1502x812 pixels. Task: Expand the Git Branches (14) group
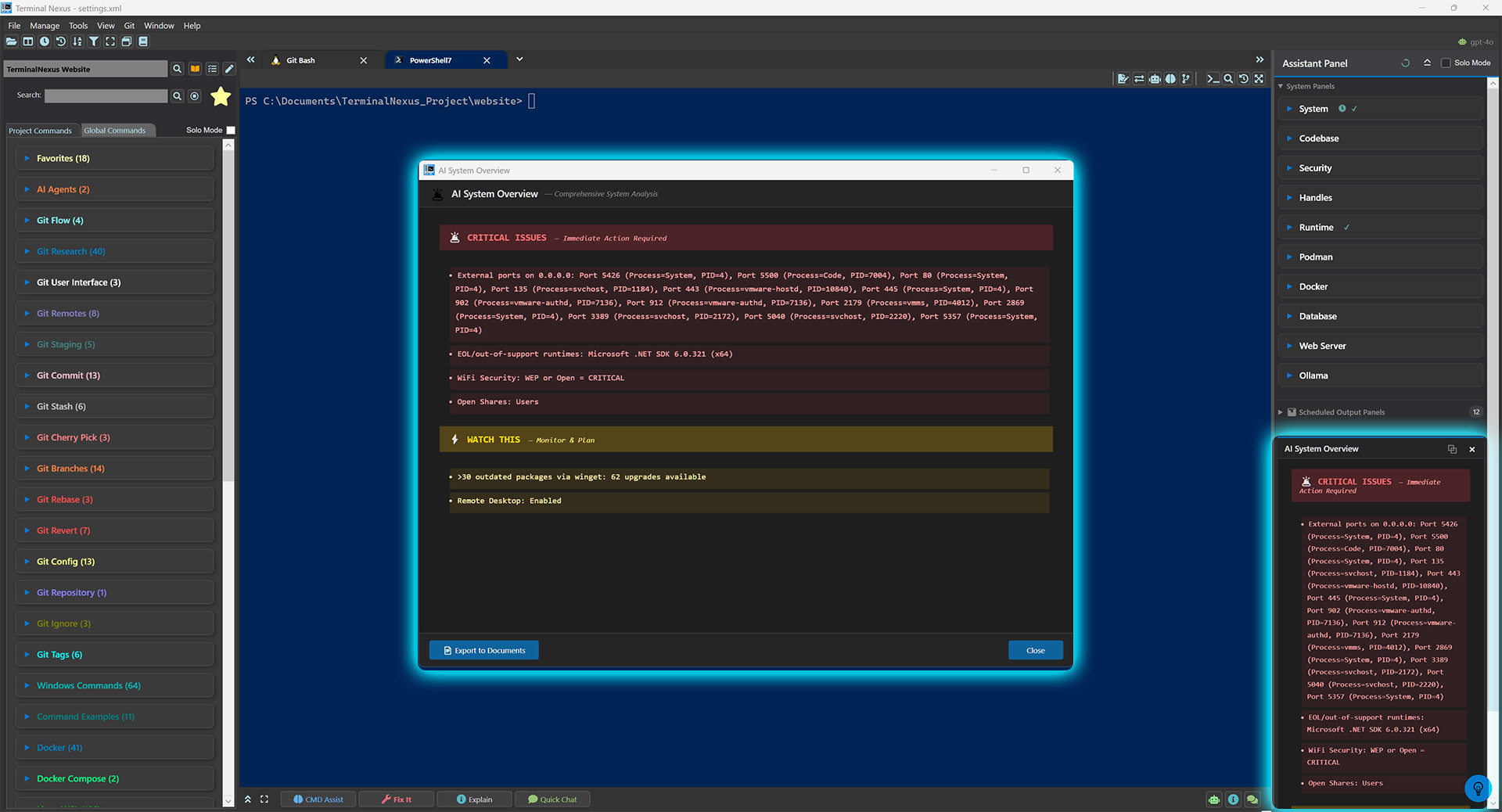click(x=28, y=468)
